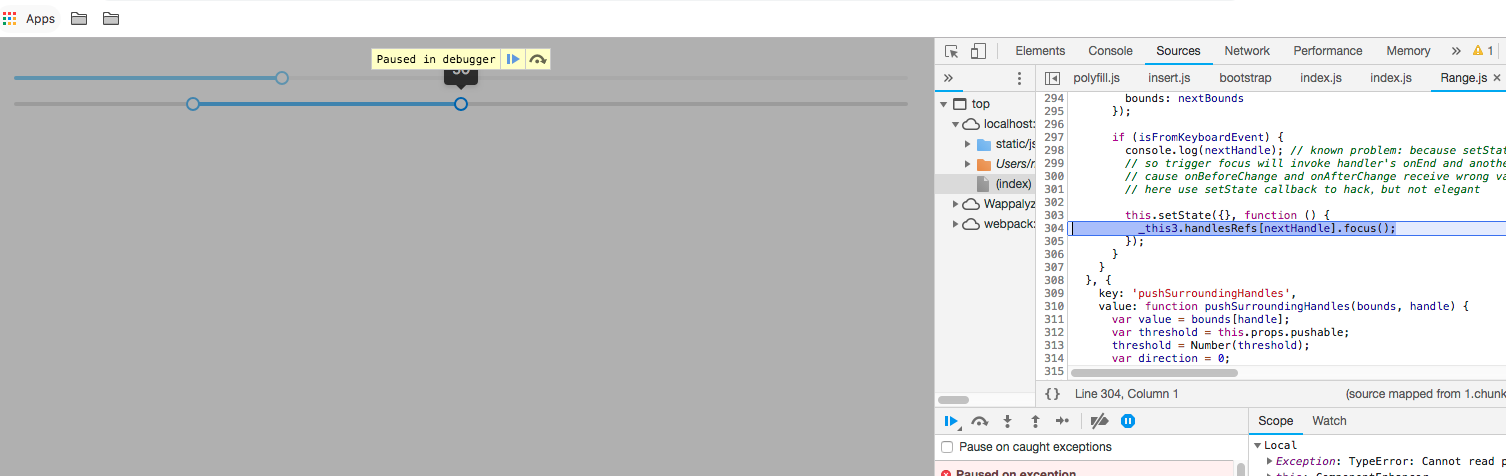Click the Apps label in bookmarks bar
Screen dimensions: 1506x476
coord(40,18)
